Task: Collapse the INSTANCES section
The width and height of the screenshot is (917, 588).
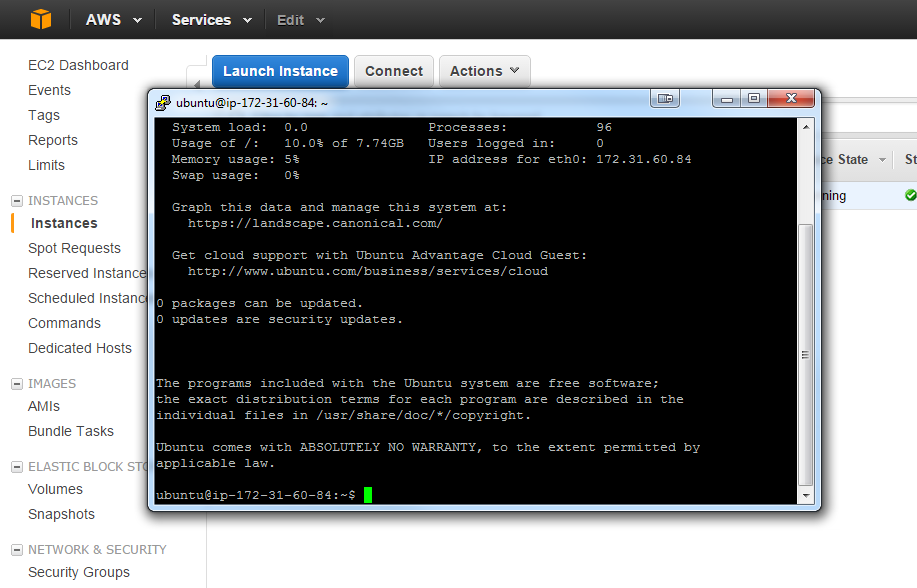Action: click(17, 201)
